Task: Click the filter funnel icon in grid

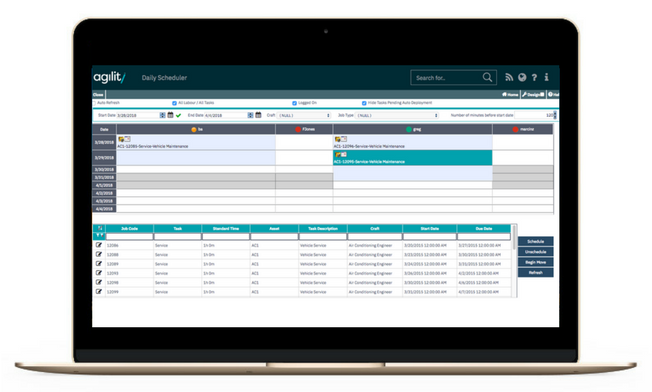Action: tap(99, 236)
